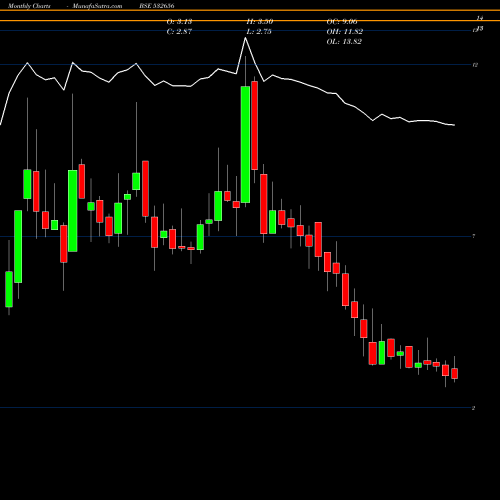
Task: Click the 'OC: 9.06' value
Action: point(342,22)
